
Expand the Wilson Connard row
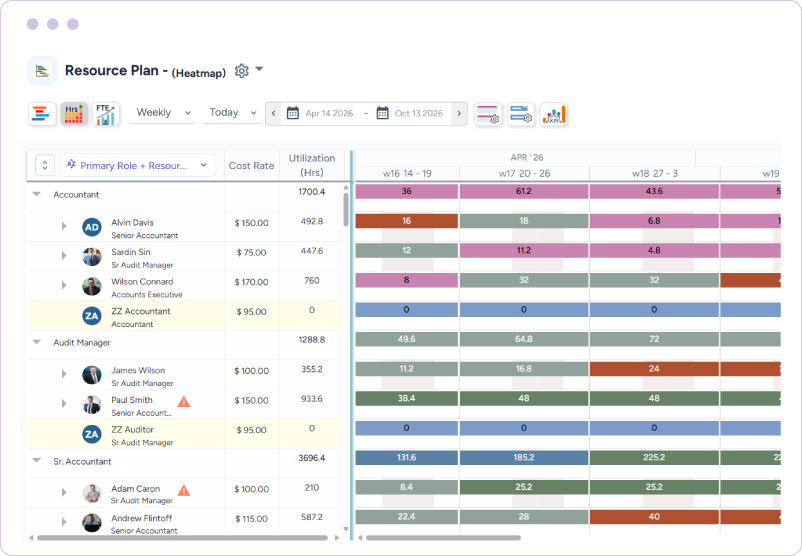(64, 285)
